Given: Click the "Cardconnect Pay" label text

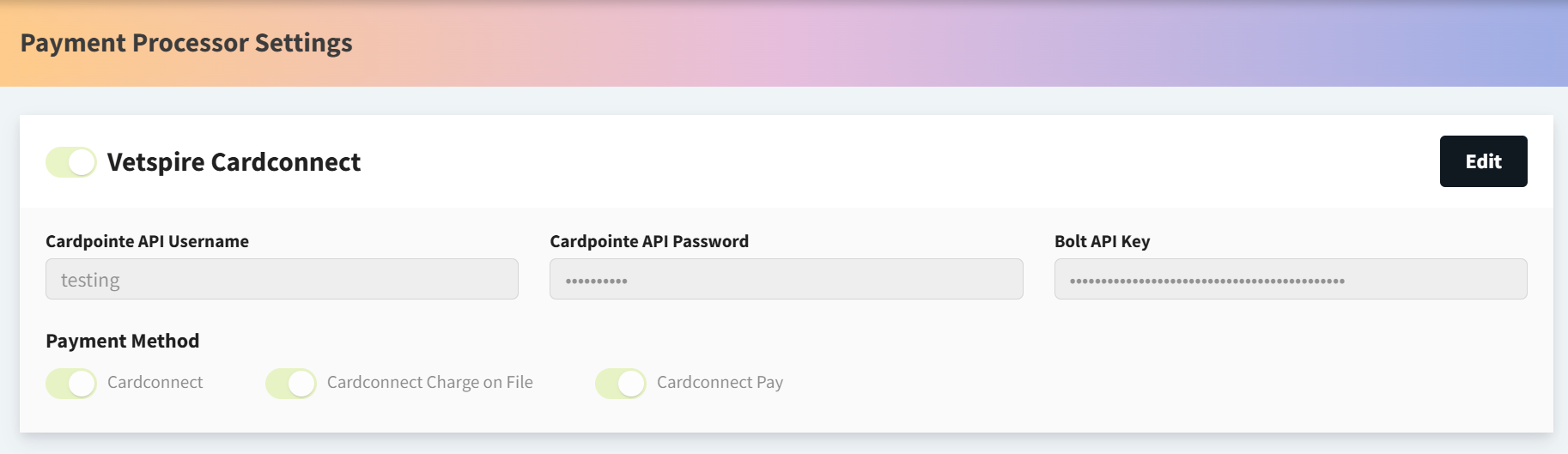Looking at the screenshot, I should point(720,382).
